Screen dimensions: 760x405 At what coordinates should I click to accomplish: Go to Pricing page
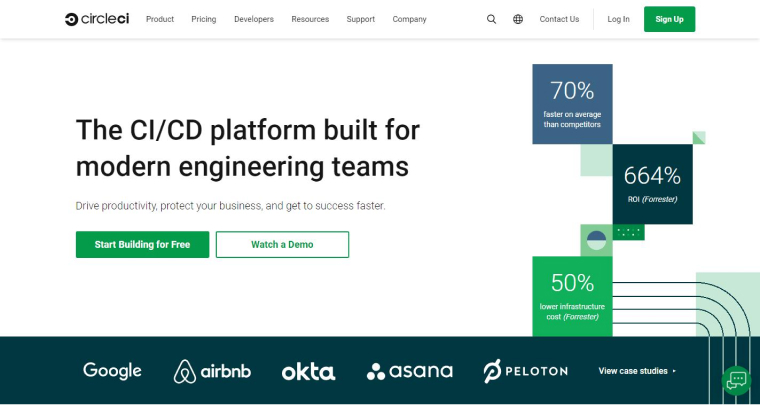204,19
